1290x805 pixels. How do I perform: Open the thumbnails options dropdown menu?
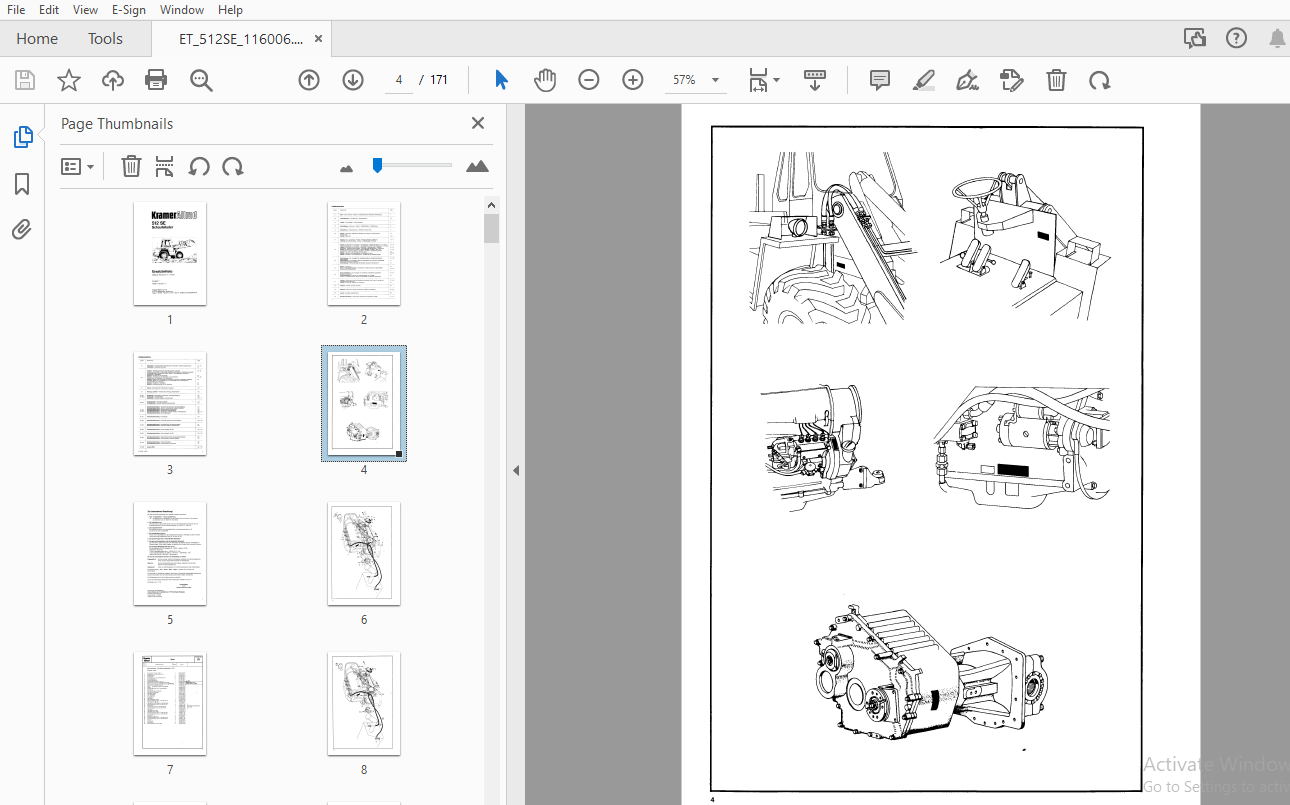[x=77, y=166]
